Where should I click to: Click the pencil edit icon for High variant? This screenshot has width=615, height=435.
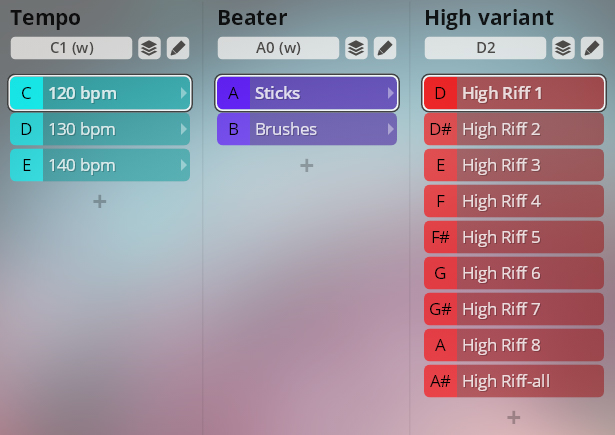pos(591,48)
